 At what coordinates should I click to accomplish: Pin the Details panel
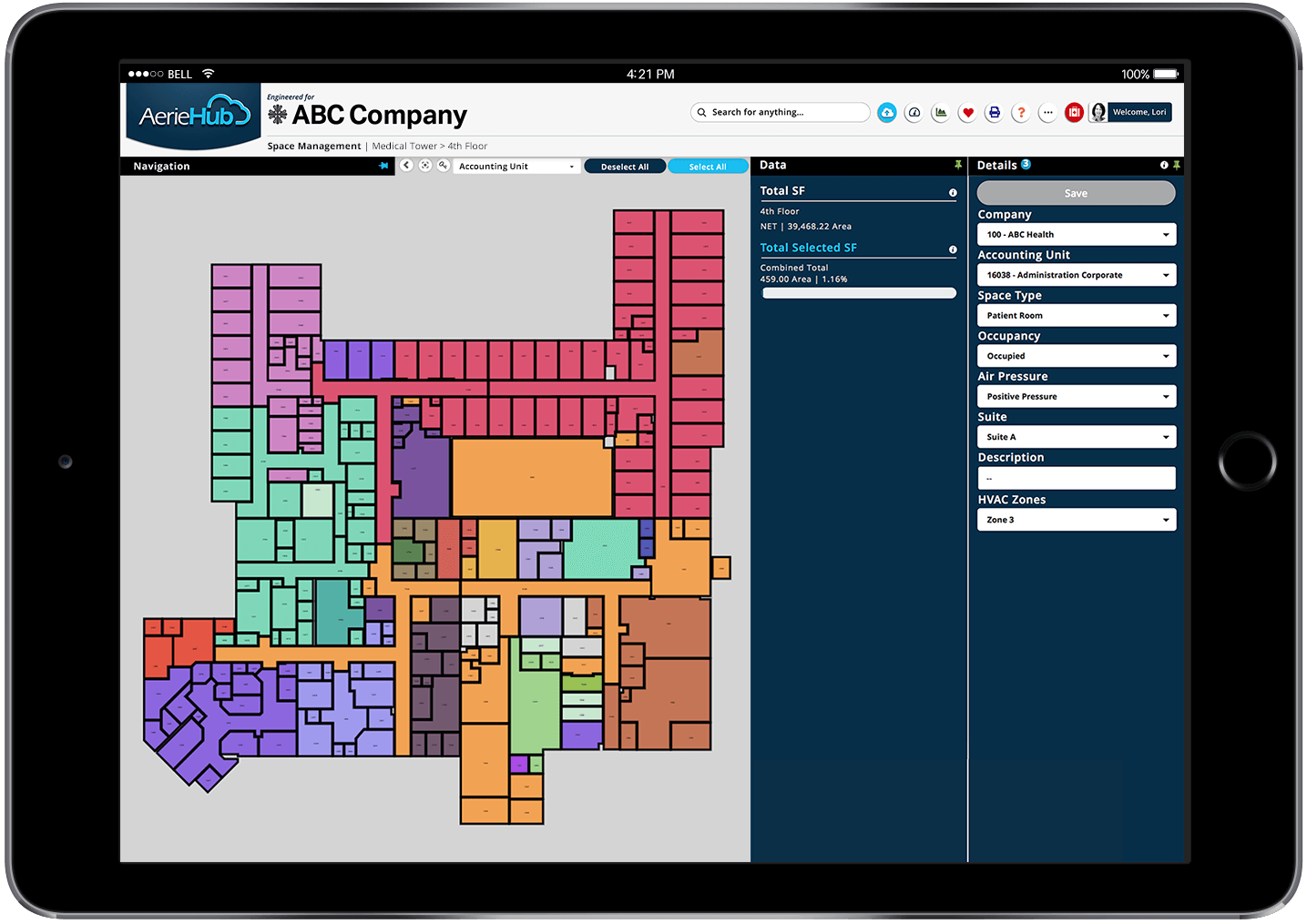coord(1176,166)
